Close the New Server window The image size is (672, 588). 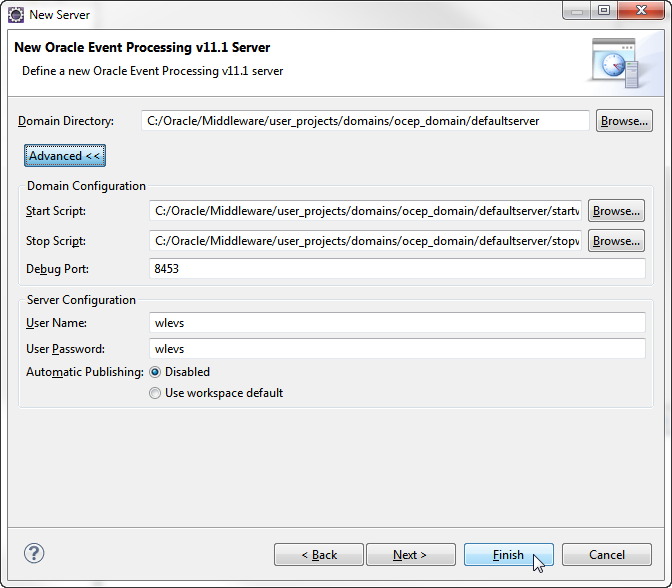pyautogui.click(x=641, y=10)
